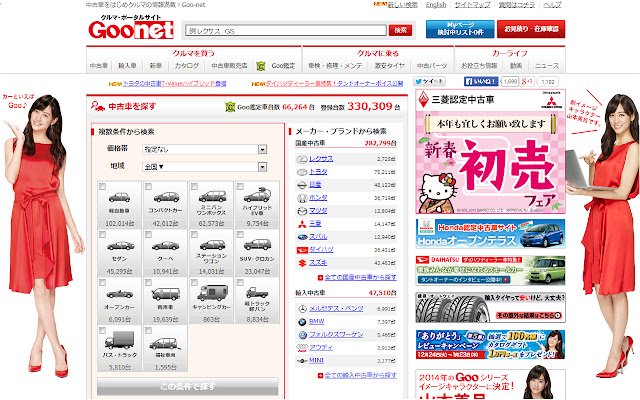Click the サイトマップ link at top
Image resolution: width=640 pixels, height=400 pixels.
(472, 5)
